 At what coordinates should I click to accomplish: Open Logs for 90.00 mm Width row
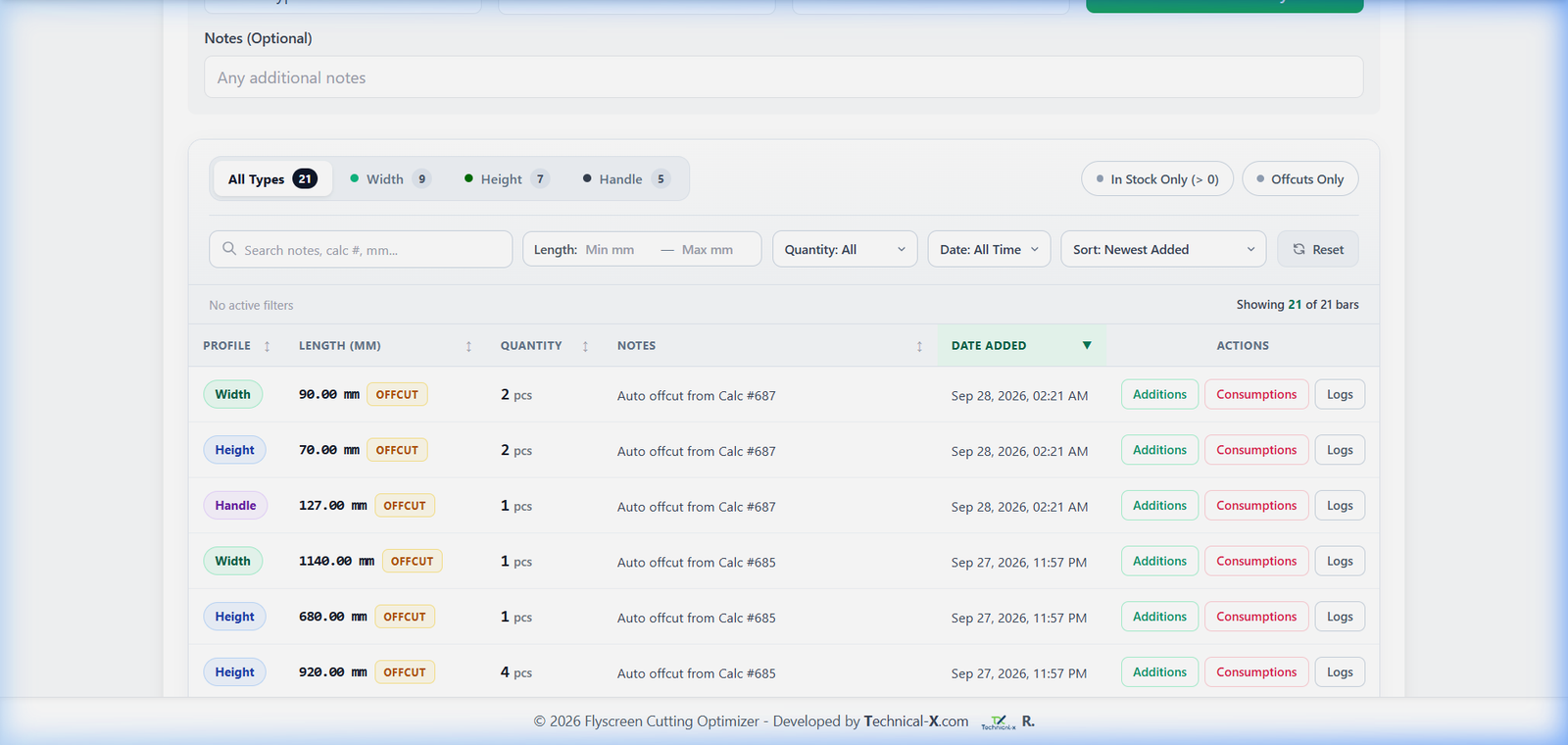(x=1340, y=394)
